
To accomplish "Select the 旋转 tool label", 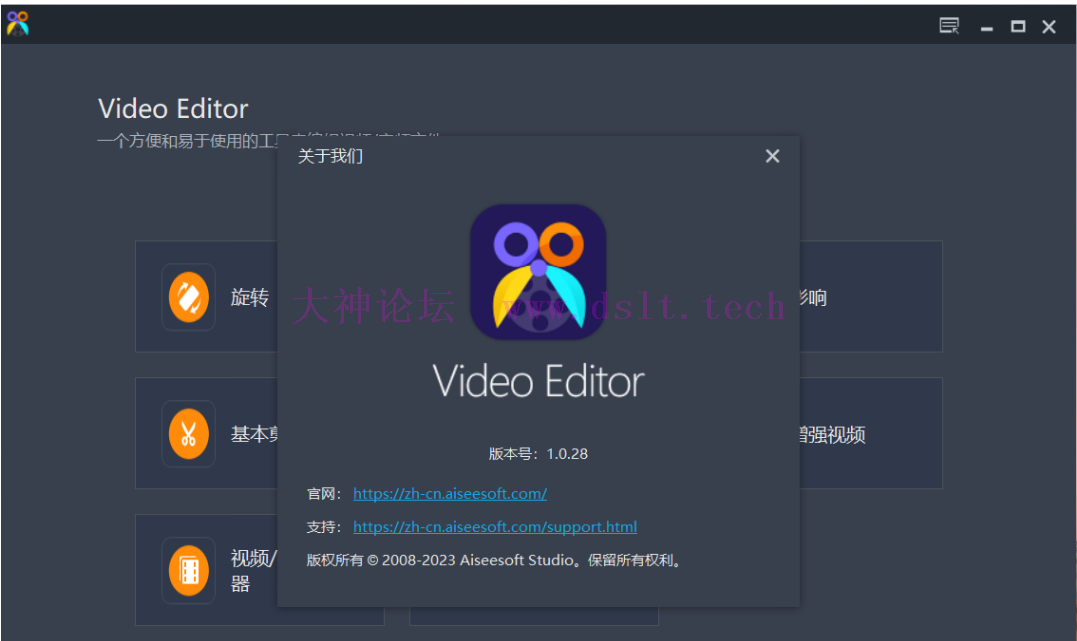I will pyautogui.click(x=250, y=297).
